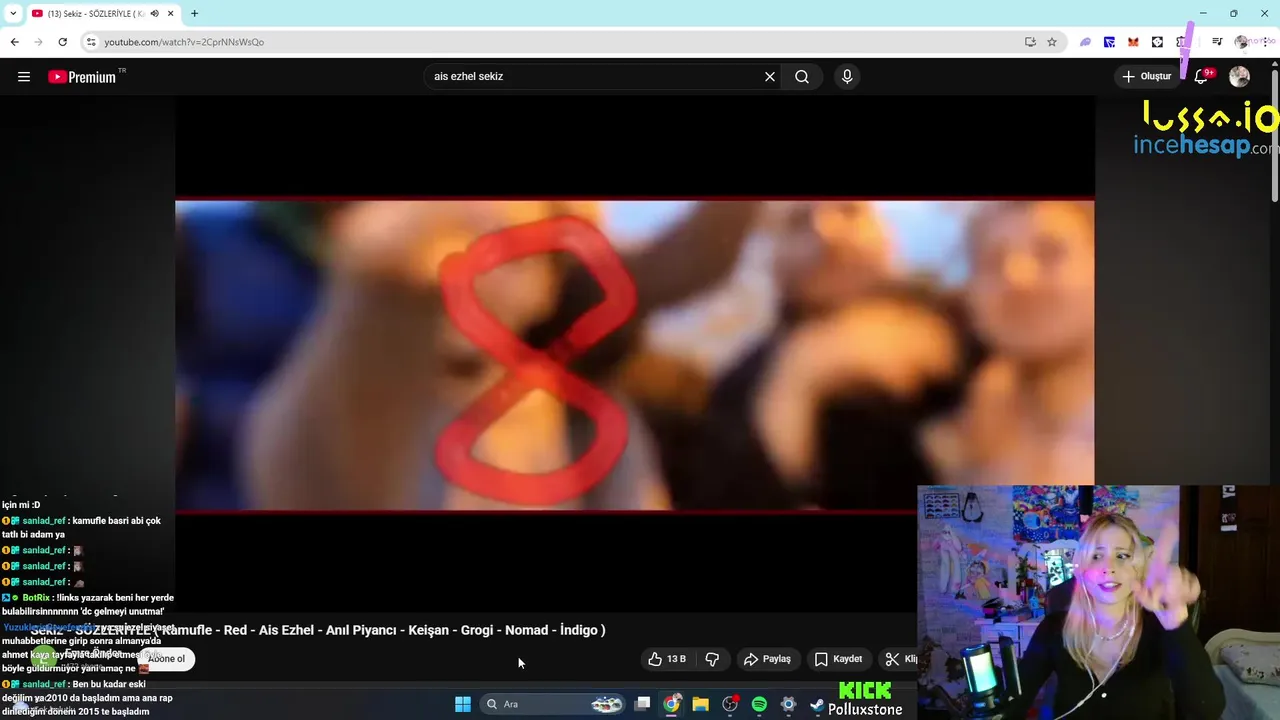This screenshot has width=1280, height=720.
Task: Open the Windows Start menu
Action: pos(463,704)
